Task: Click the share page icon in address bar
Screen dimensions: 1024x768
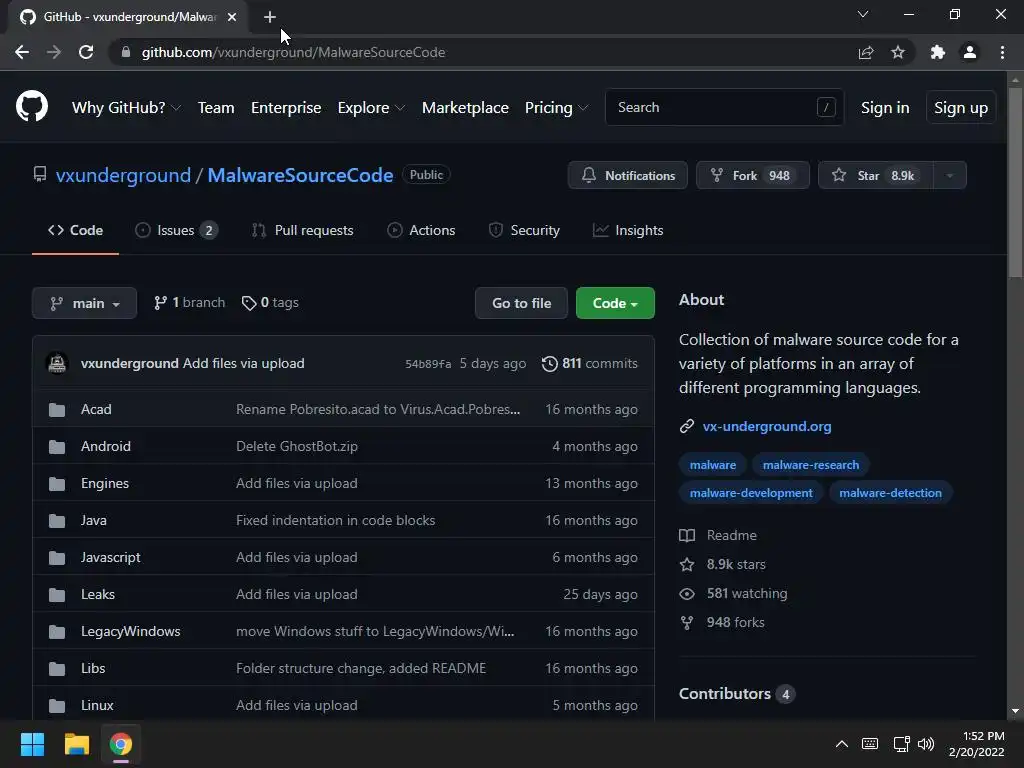Action: pos(866,52)
